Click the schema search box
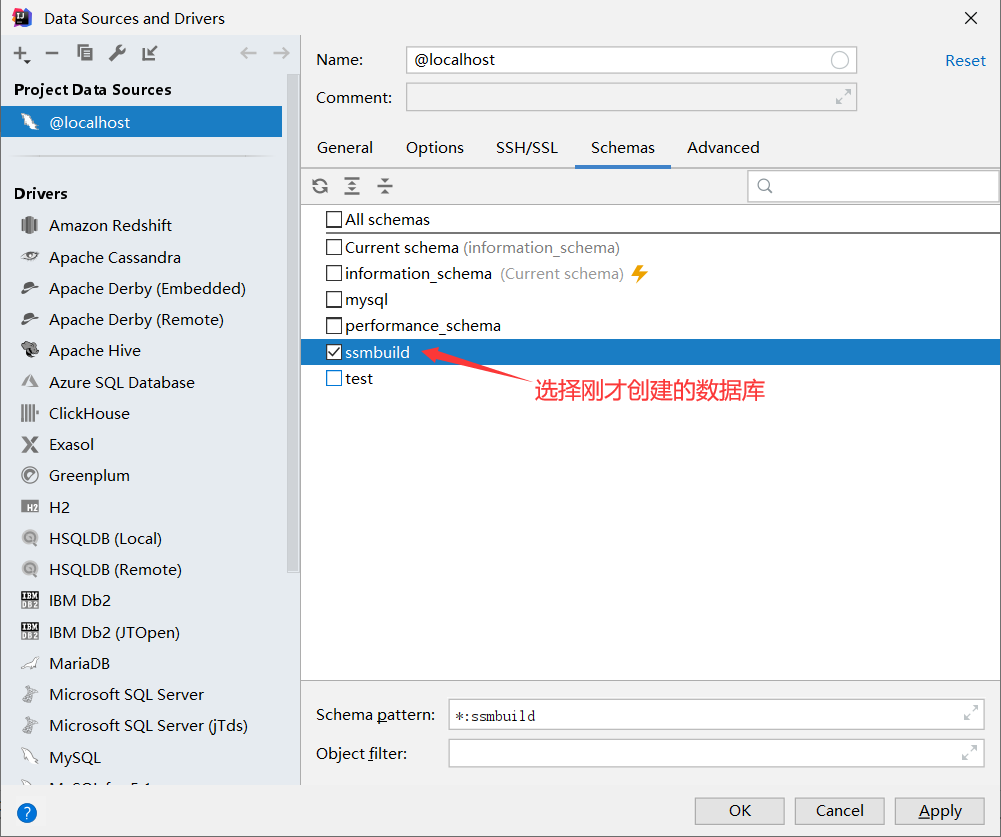1001x837 pixels. pos(873,186)
